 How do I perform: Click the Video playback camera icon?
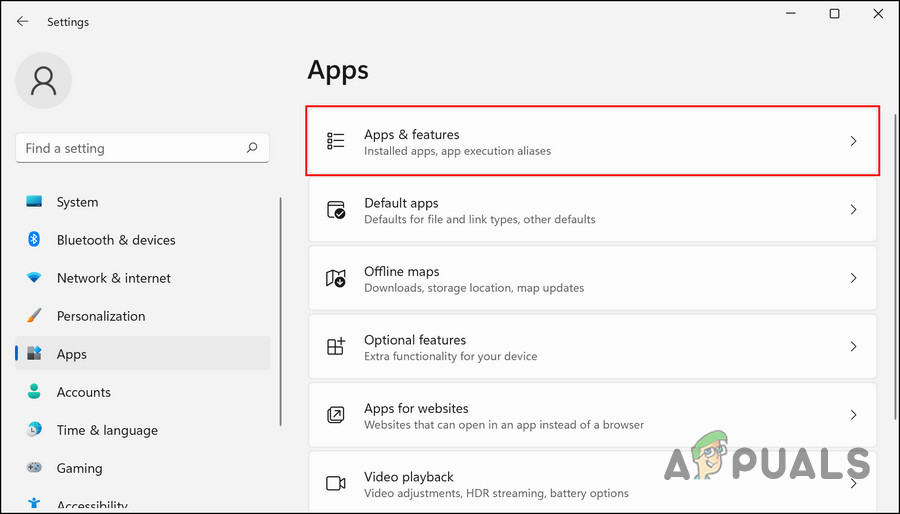pyautogui.click(x=336, y=484)
